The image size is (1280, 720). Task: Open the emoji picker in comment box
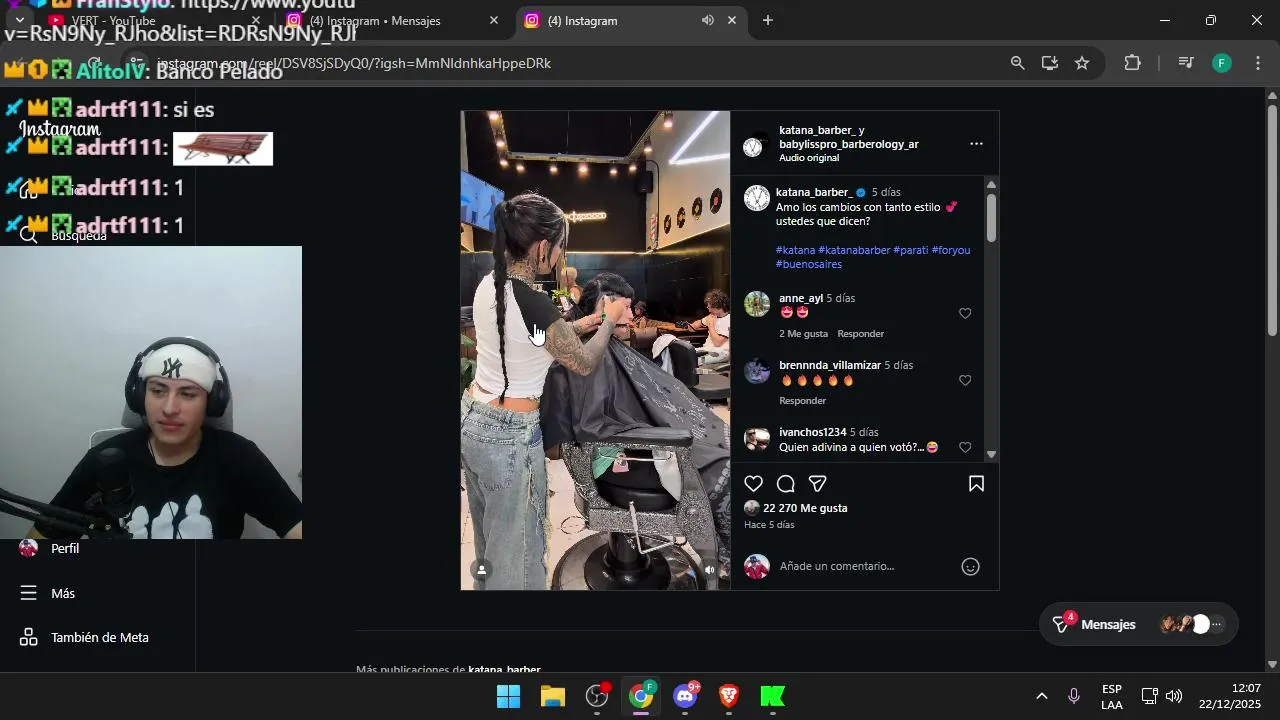[x=970, y=566]
